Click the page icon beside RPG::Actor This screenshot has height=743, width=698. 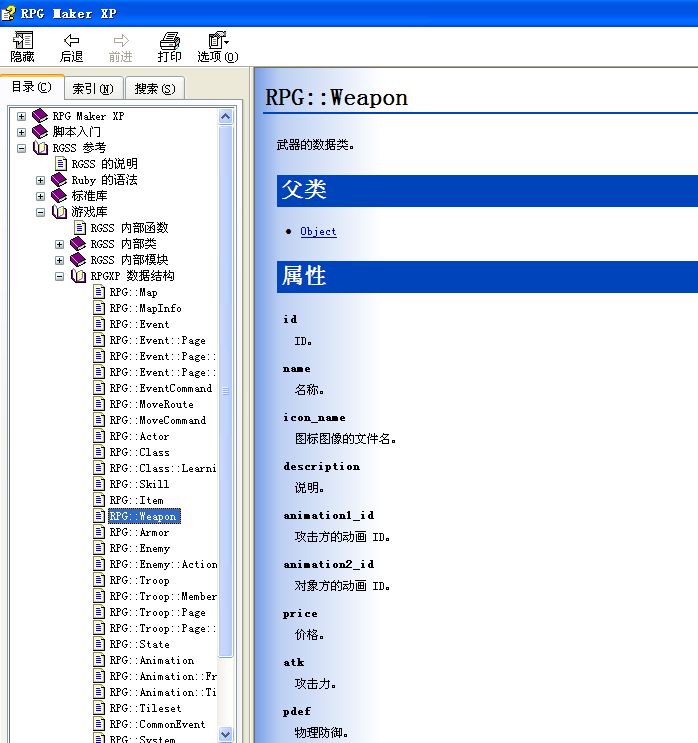99,435
